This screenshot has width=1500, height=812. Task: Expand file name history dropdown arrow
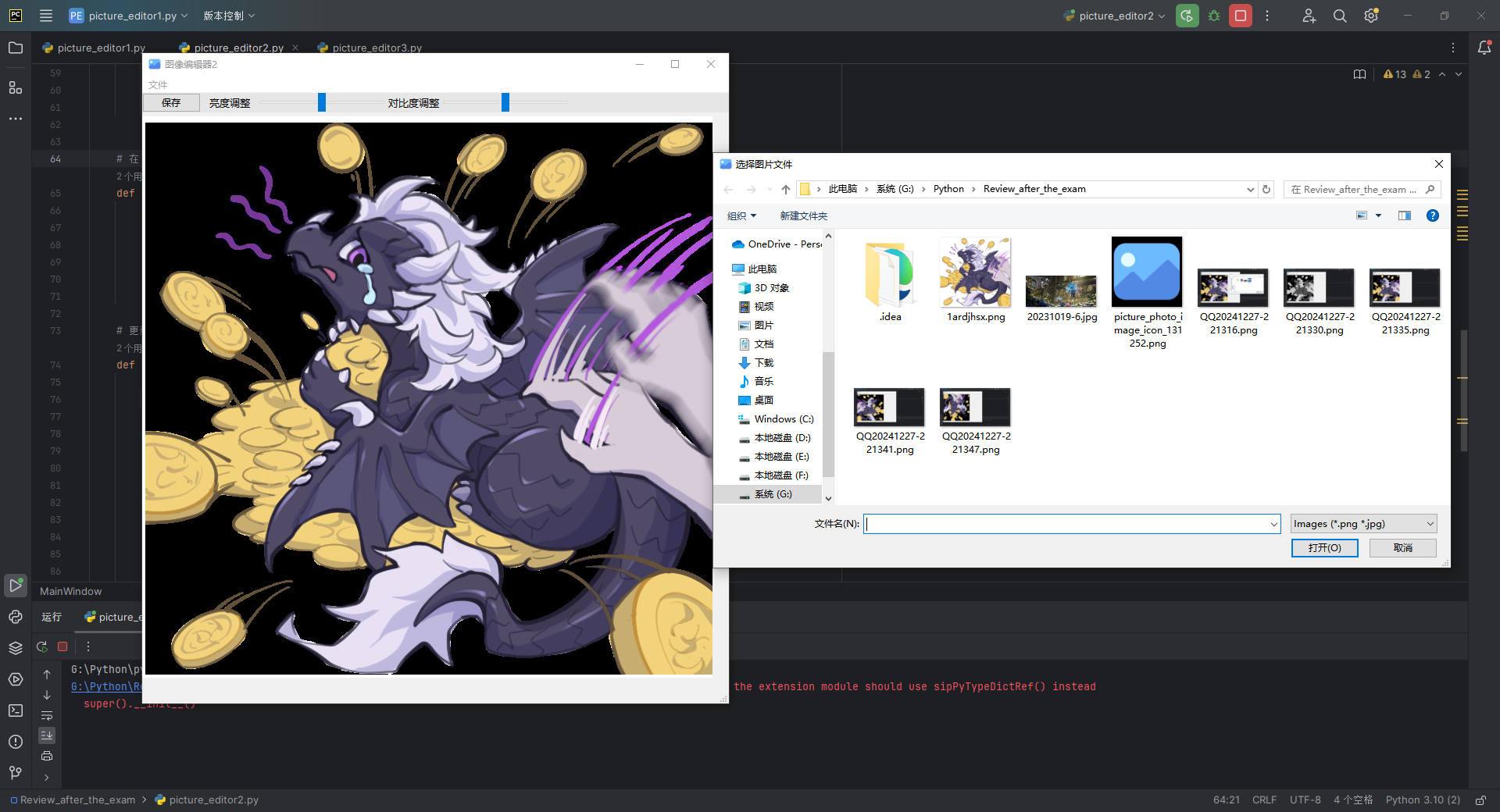(1273, 524)
